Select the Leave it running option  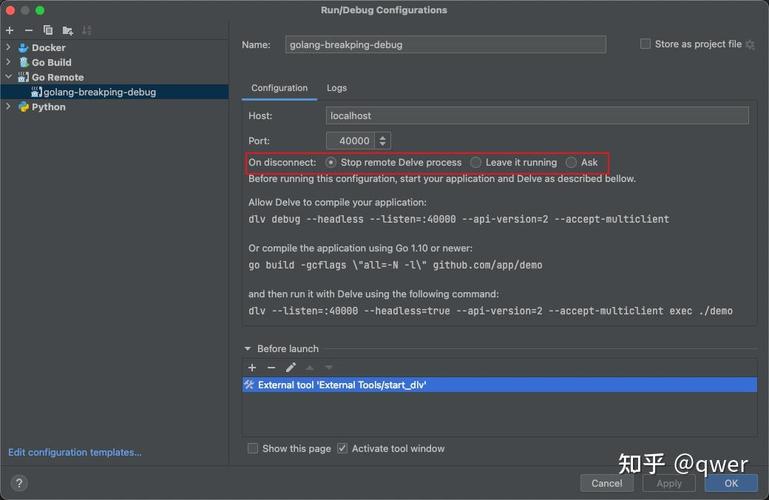[476, 162]
